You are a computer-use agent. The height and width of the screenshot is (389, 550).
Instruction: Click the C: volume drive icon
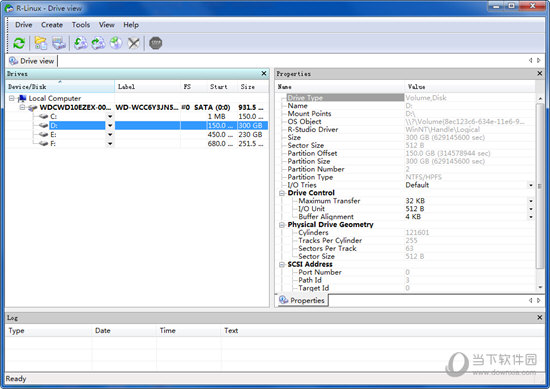pos(43,116)
